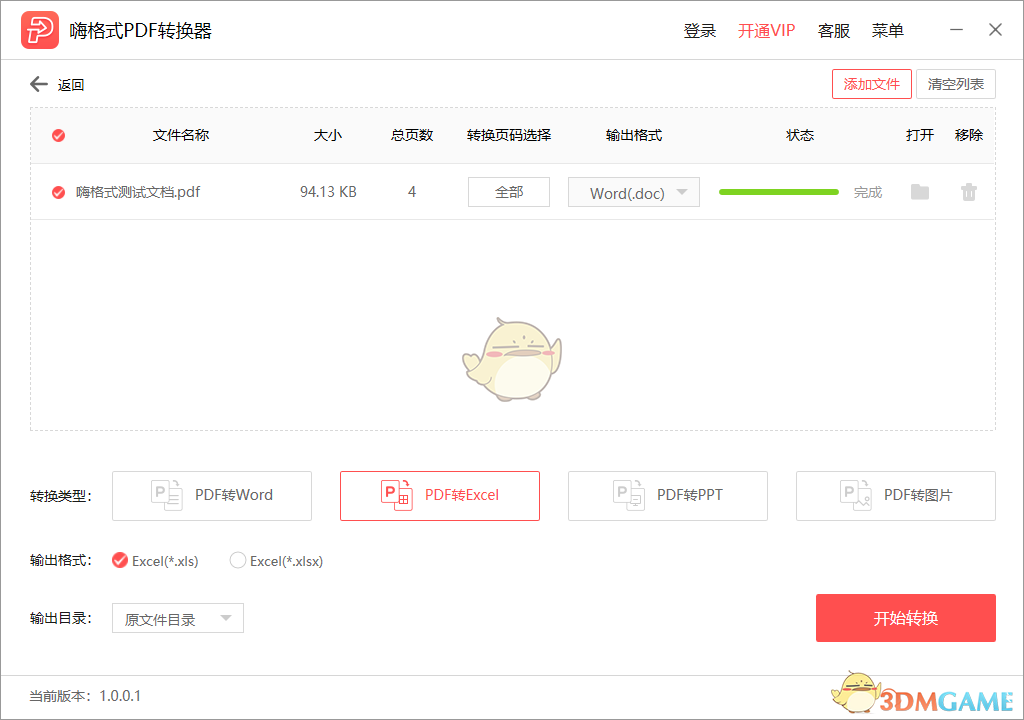Click the PDF转Excel spreadsheet icon
The image size is (1024, 720).
click(x=396, y=495)
